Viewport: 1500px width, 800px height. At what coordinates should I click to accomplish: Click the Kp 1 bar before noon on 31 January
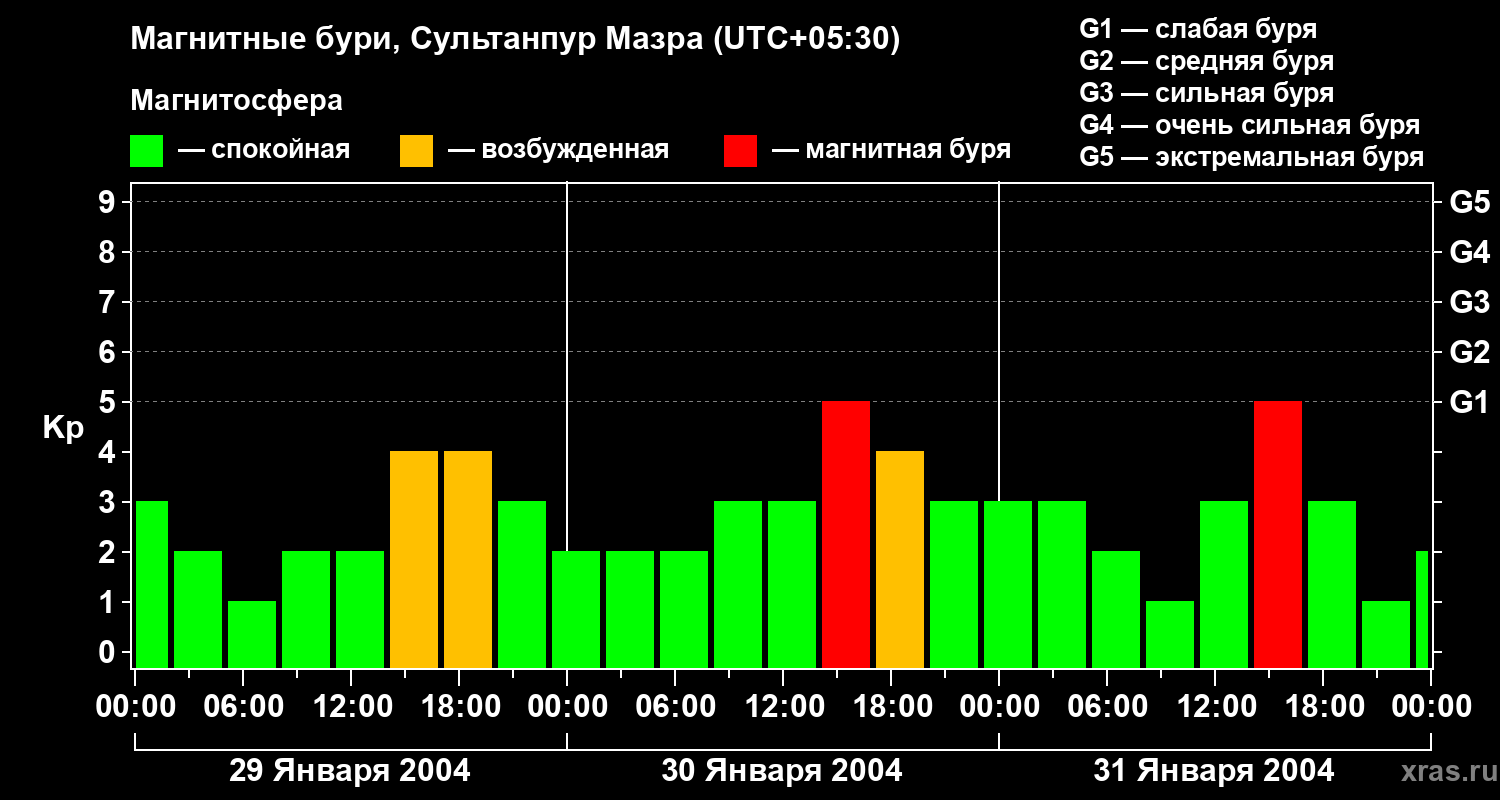click(x=1170, y=634)
